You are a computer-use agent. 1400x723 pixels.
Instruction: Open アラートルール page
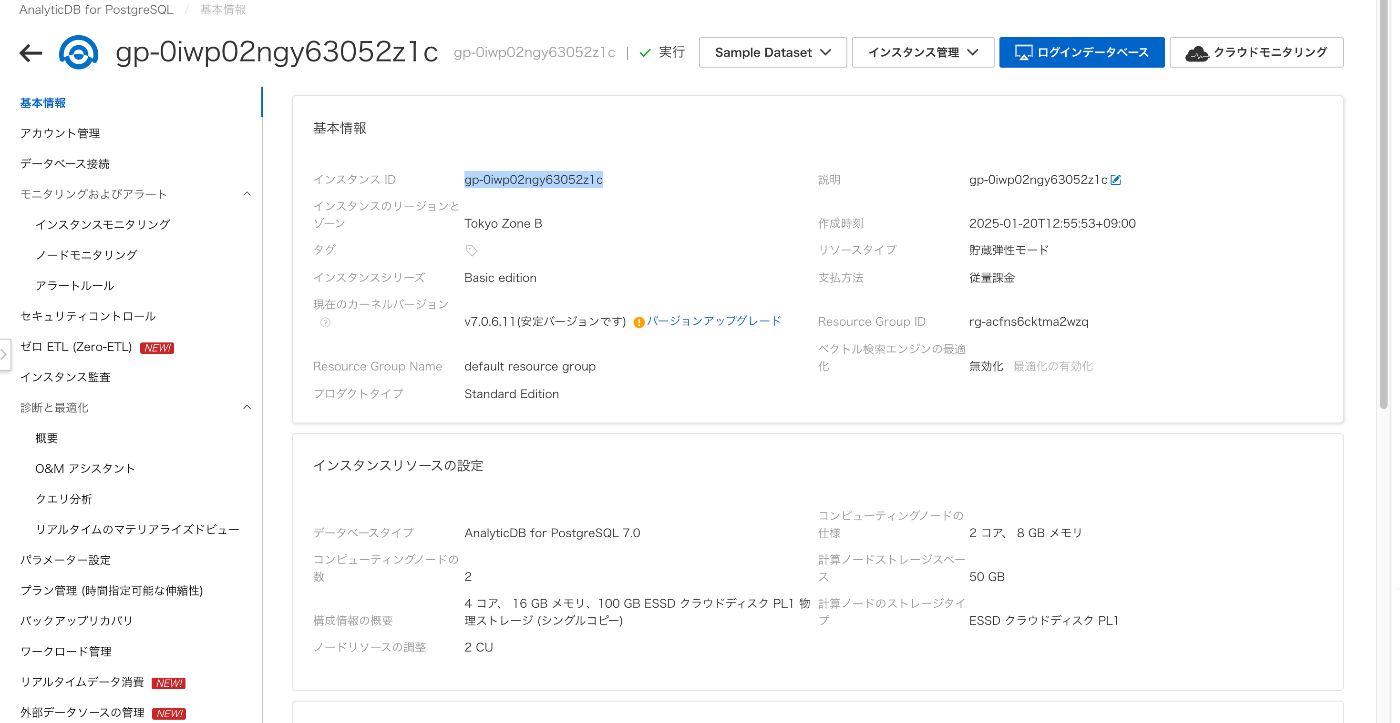click(x=74, y=286)
